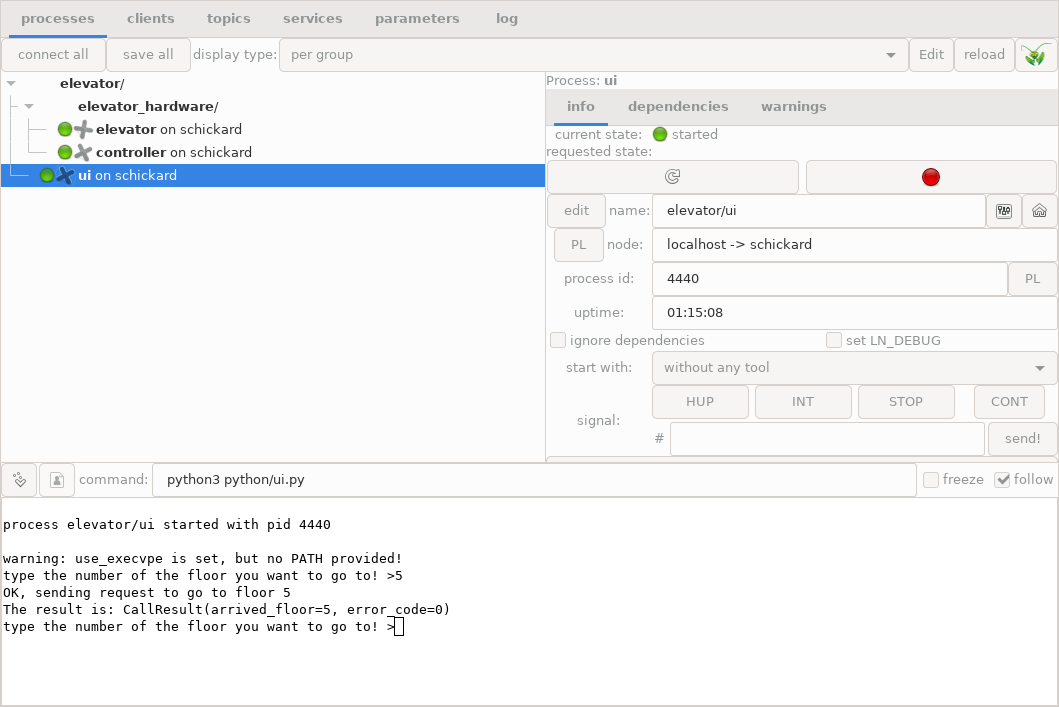This screenshot has height=707, width=1059.
Task: Select the elevator/ root group label
Action: click(92, 84)
